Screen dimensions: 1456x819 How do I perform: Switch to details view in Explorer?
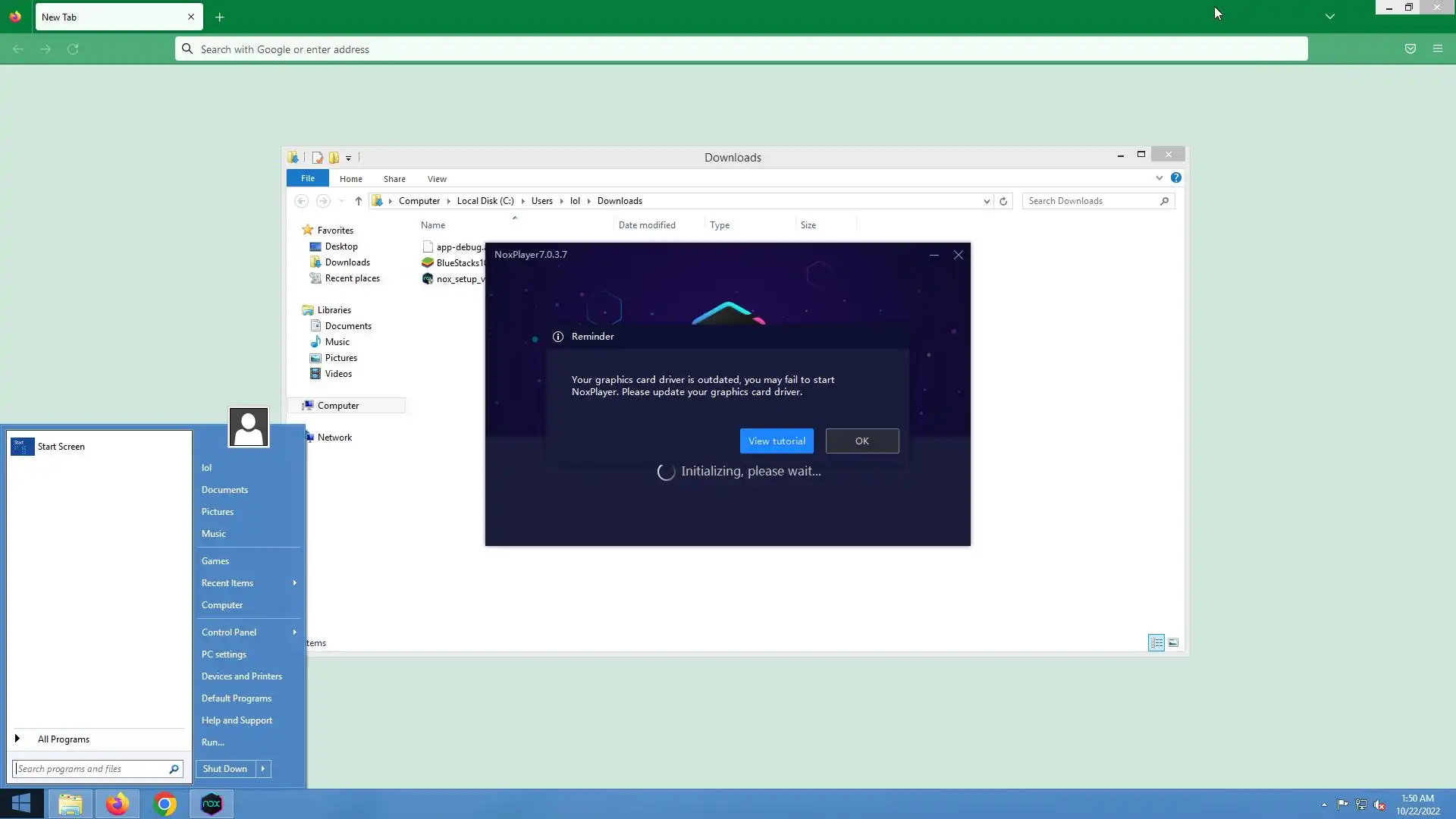click(1156, 642)
